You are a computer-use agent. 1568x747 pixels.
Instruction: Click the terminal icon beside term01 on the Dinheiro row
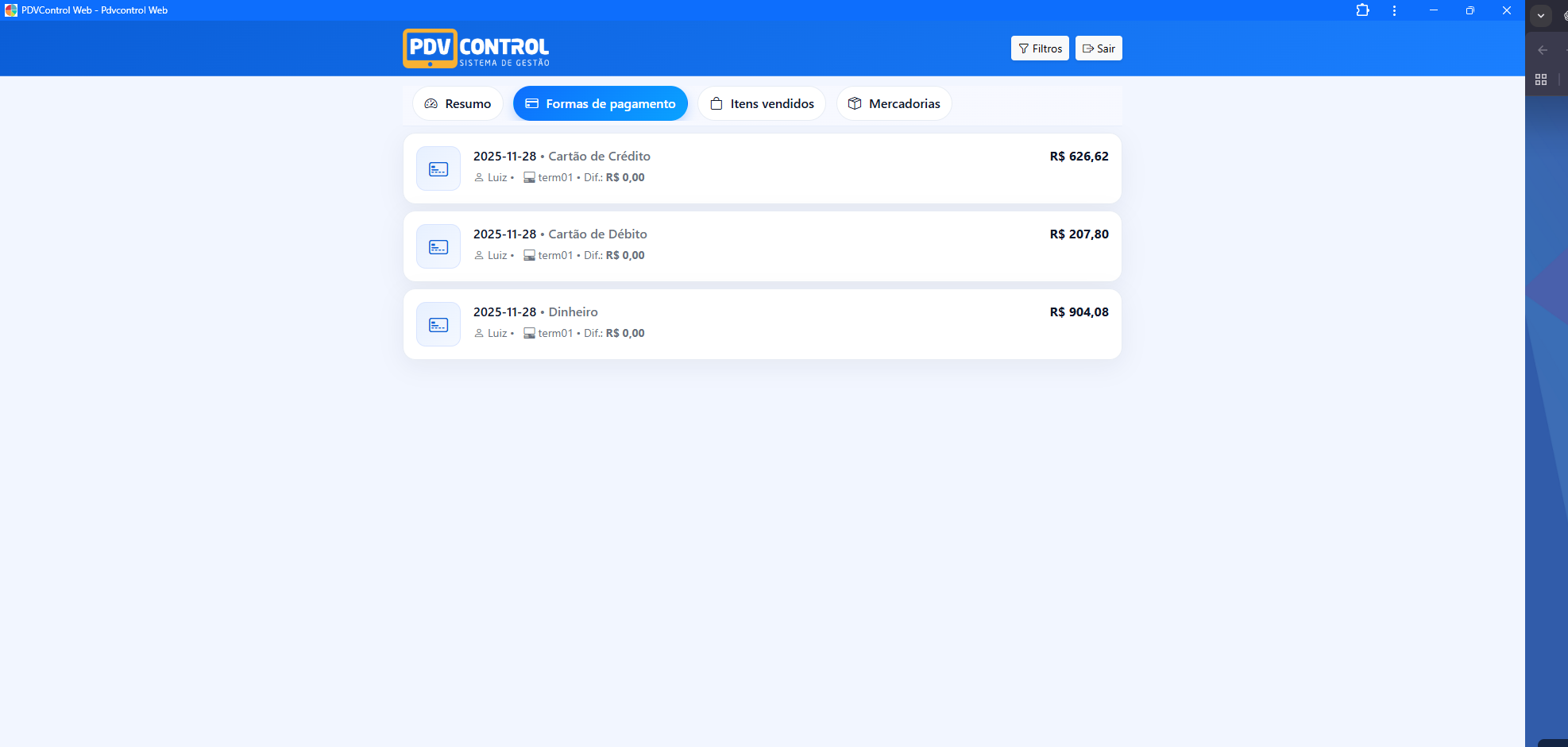click(x=529, y=333)
